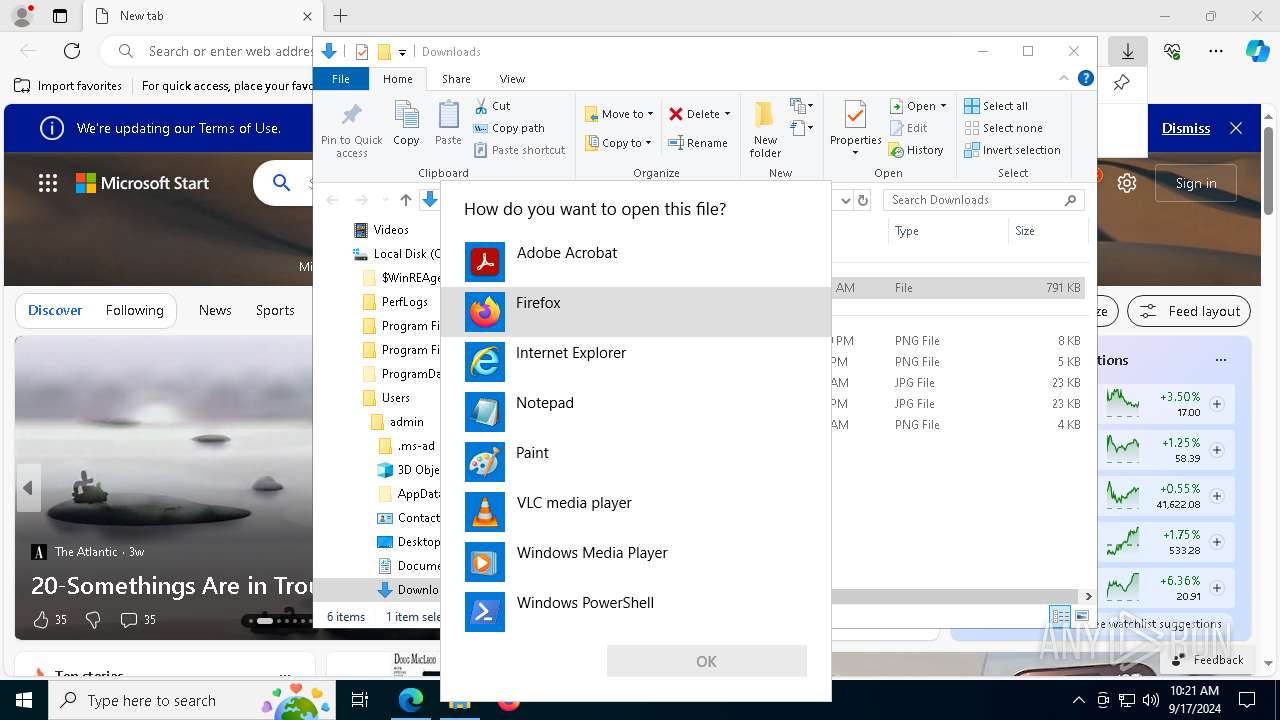The image size is (1280, 720).
Task: Pick Windows PowerShell to open the file
Action: point(636,612)
